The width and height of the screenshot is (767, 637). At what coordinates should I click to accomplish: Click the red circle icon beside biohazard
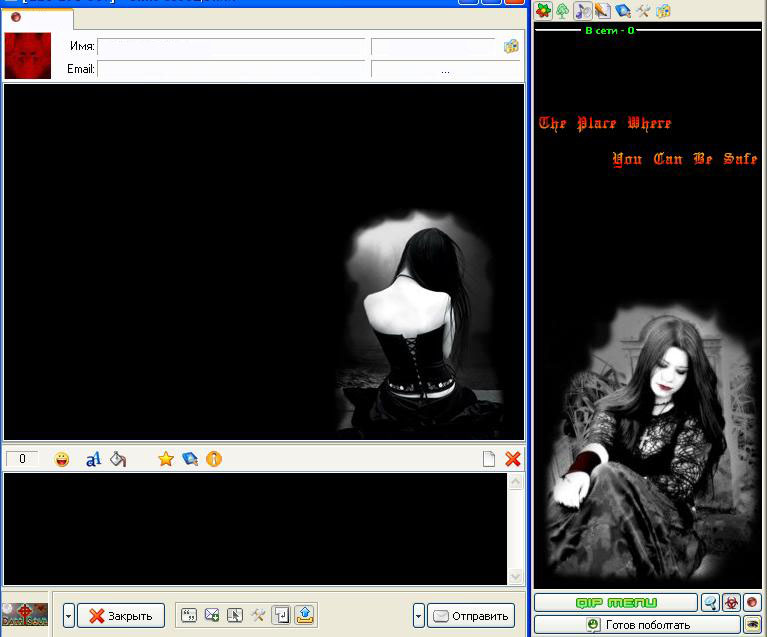coord(752,603)
